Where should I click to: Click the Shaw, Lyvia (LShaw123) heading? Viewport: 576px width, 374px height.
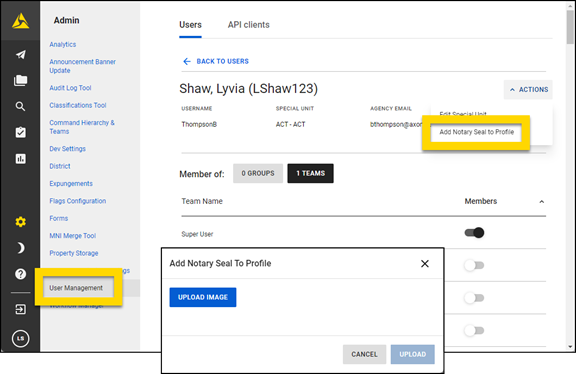248,89
